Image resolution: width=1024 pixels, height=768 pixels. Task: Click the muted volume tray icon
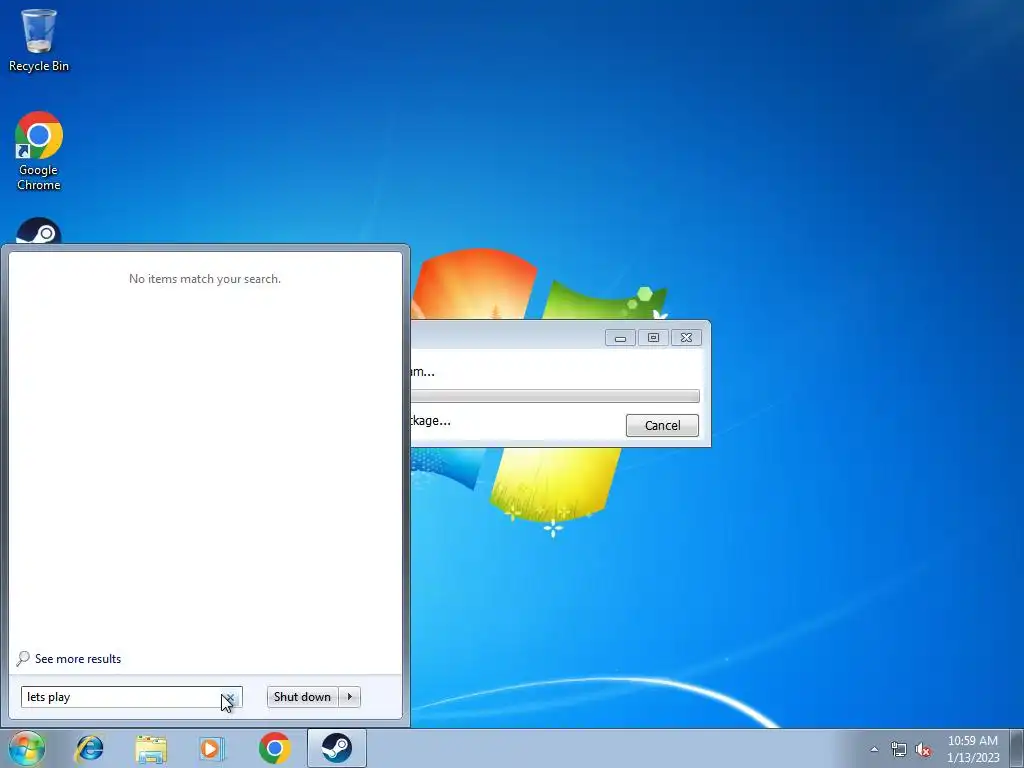point(923,750)
